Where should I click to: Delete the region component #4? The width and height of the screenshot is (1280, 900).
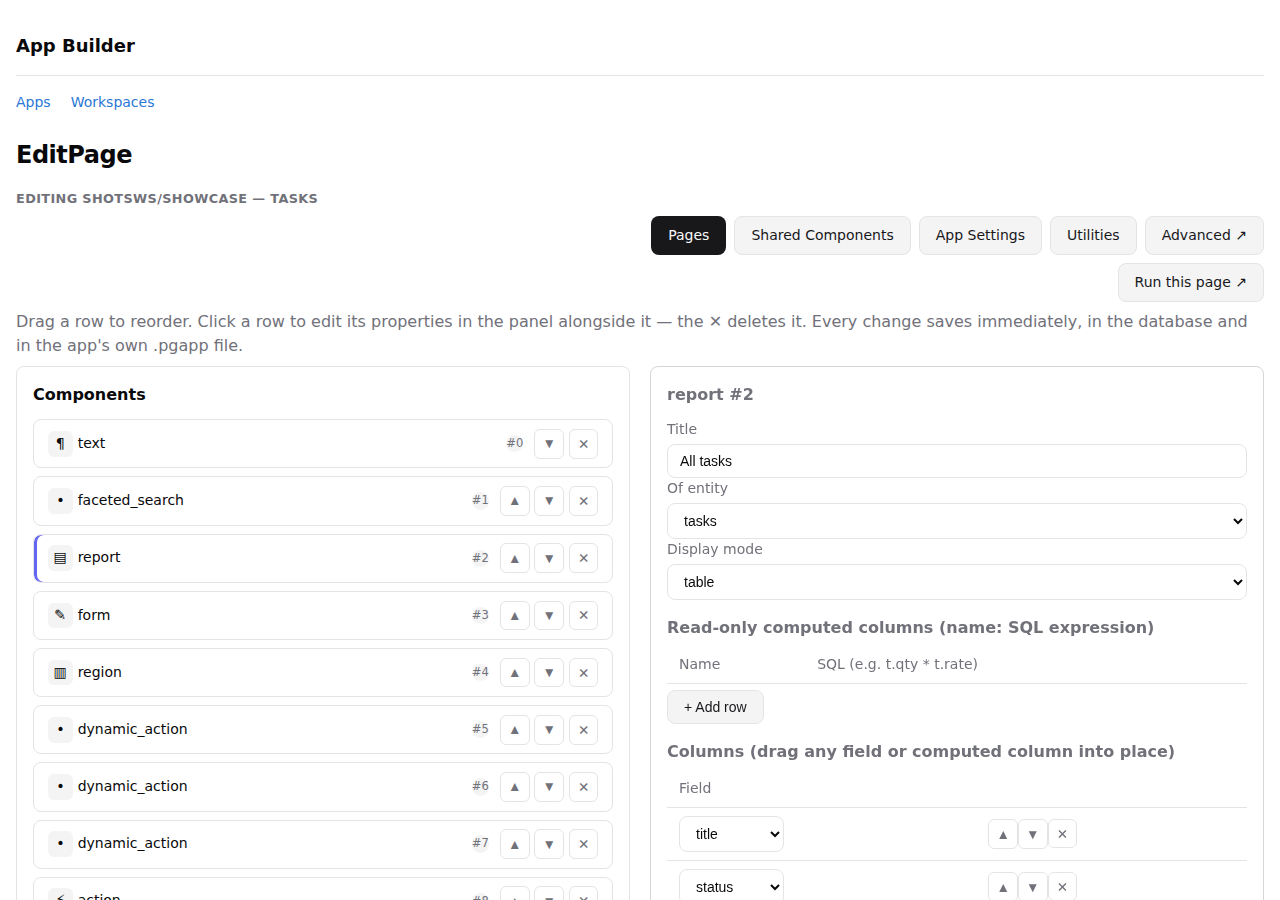tap(583, 672)
